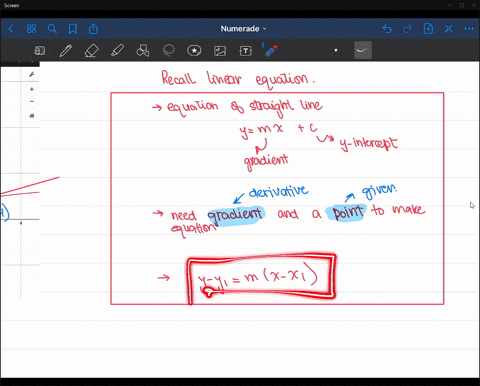The image size is (480, 386).
Task: Open the Elements sticker tool
Action: tap(194, 51)
